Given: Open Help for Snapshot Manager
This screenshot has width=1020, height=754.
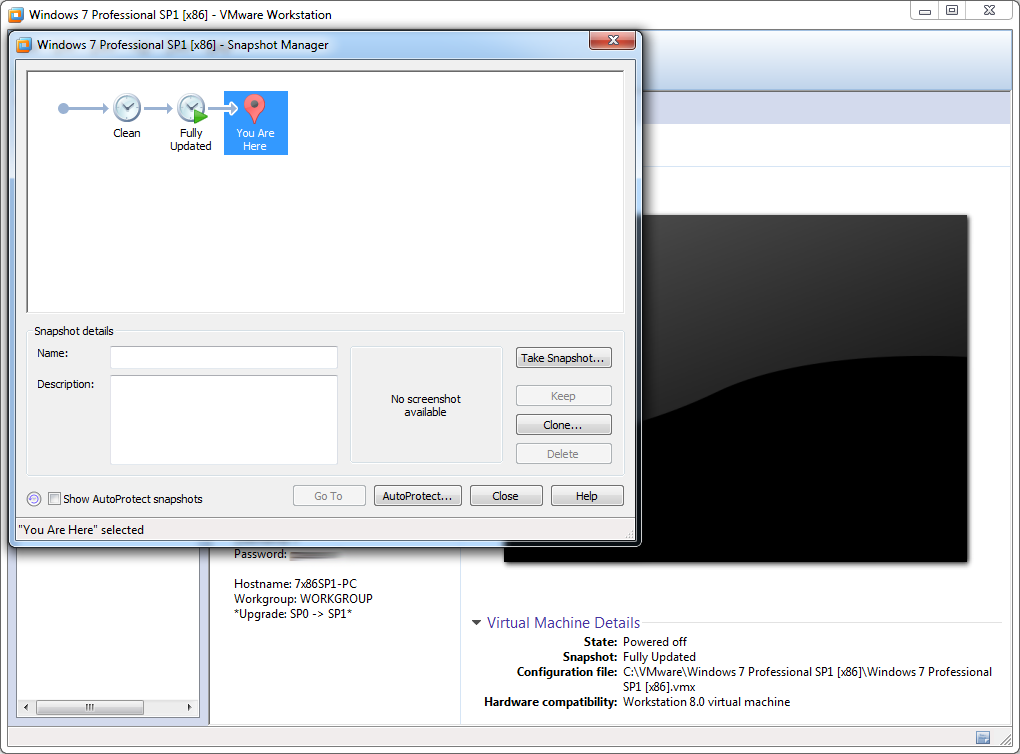Looking at the screenshot, I should (x=587, y=496).
